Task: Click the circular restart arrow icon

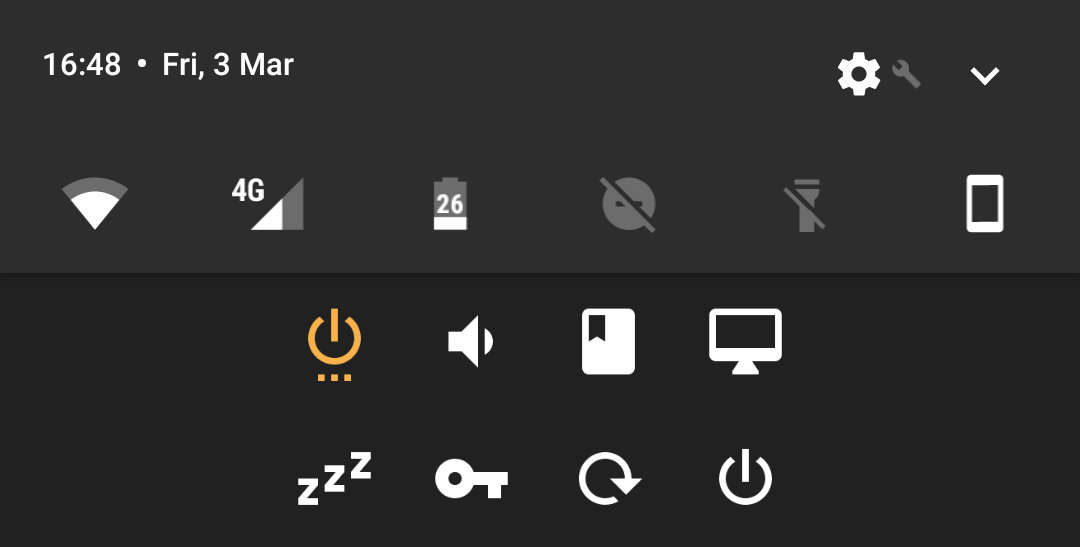Action: point(609,479)
